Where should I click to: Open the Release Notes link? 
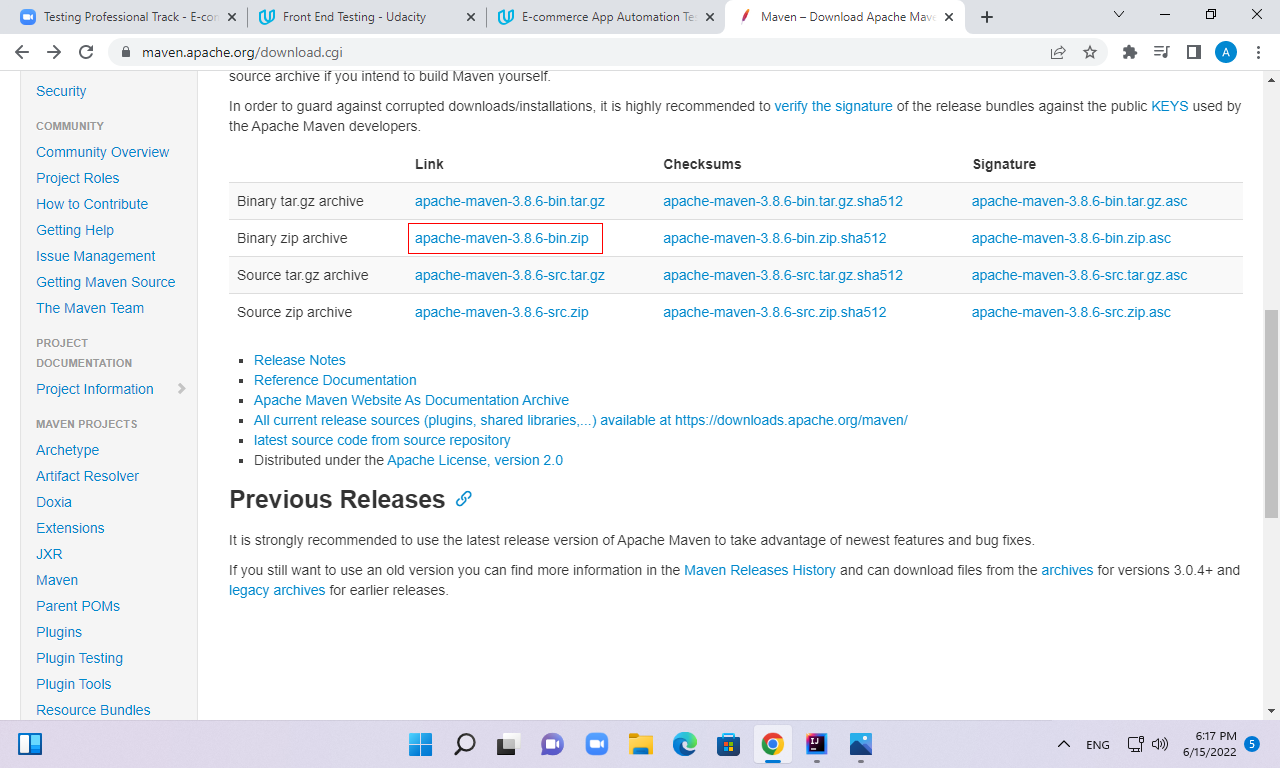(x=300, y=360)
